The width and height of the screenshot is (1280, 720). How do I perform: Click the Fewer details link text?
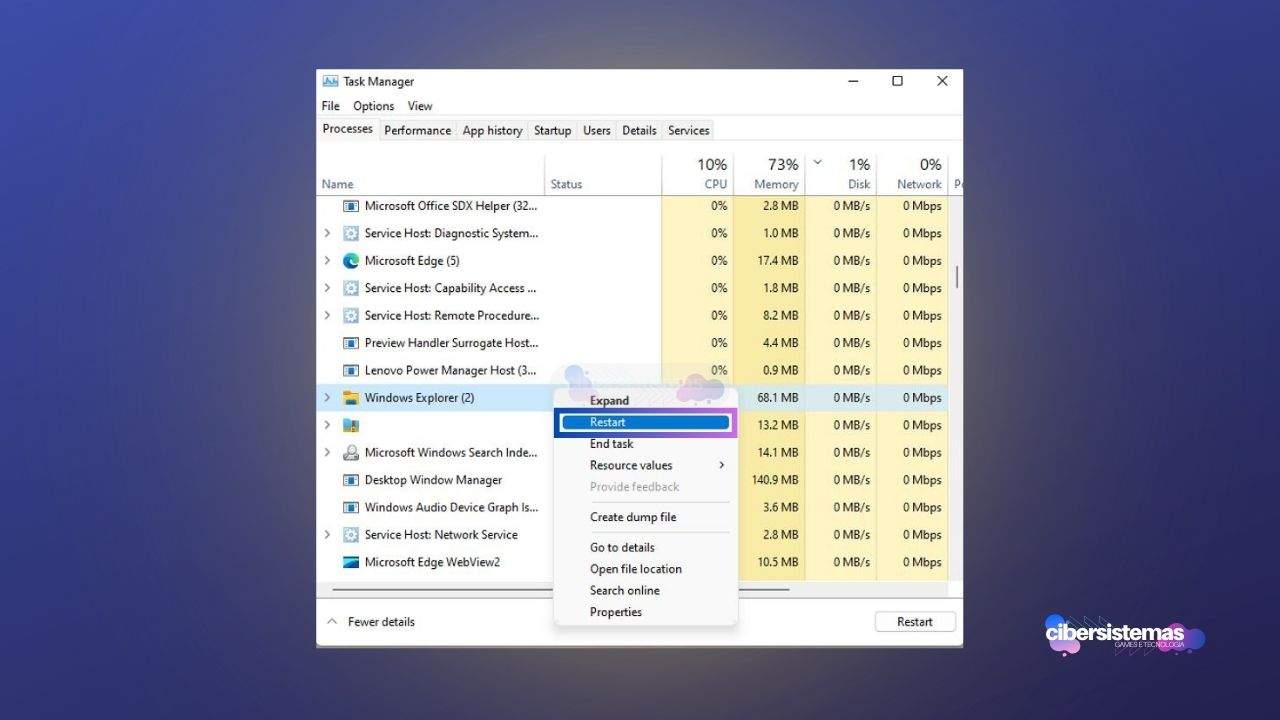[381, 622]
